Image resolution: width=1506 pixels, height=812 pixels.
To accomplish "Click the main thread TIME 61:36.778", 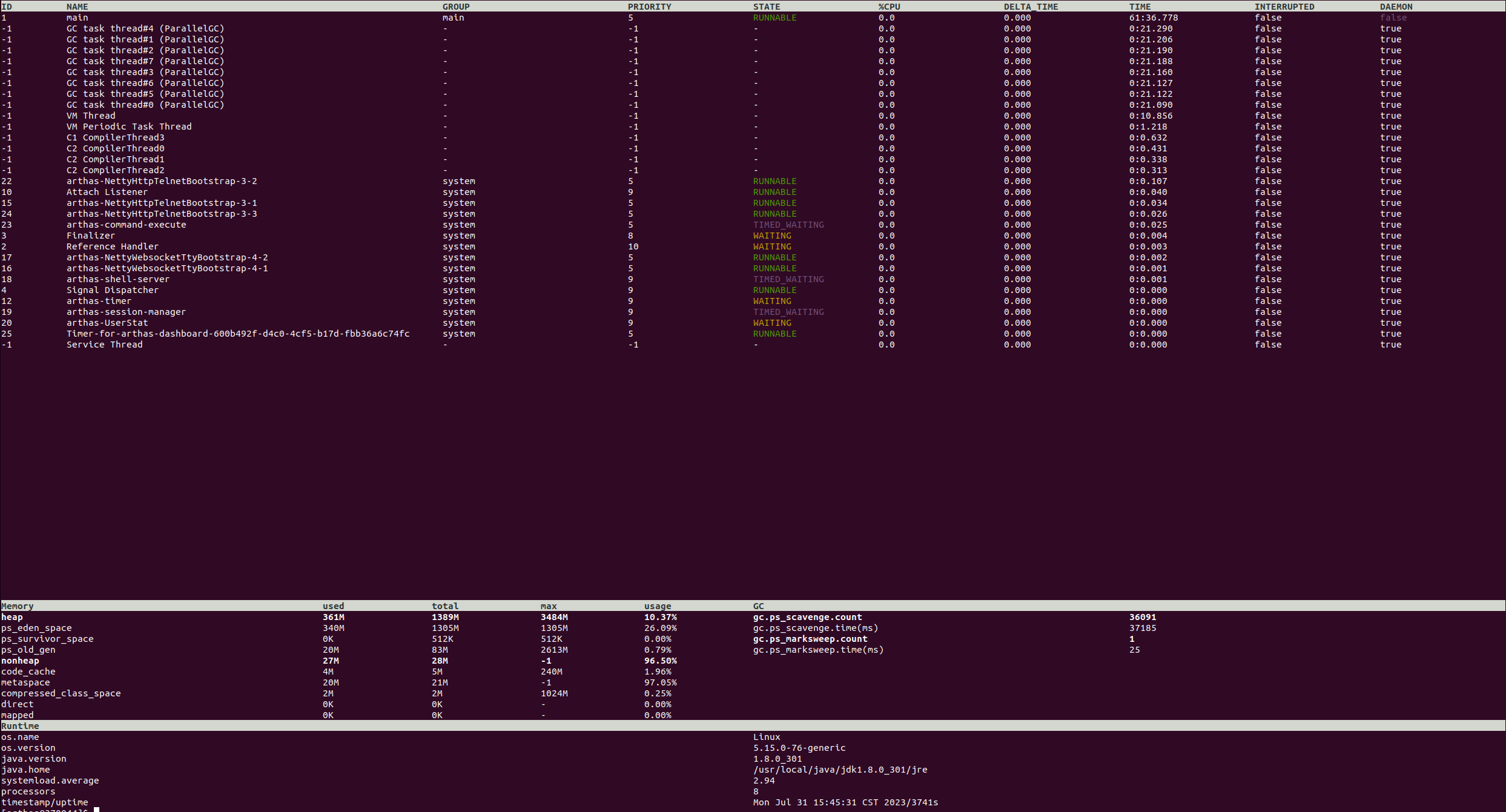I will coord(1153,18).
